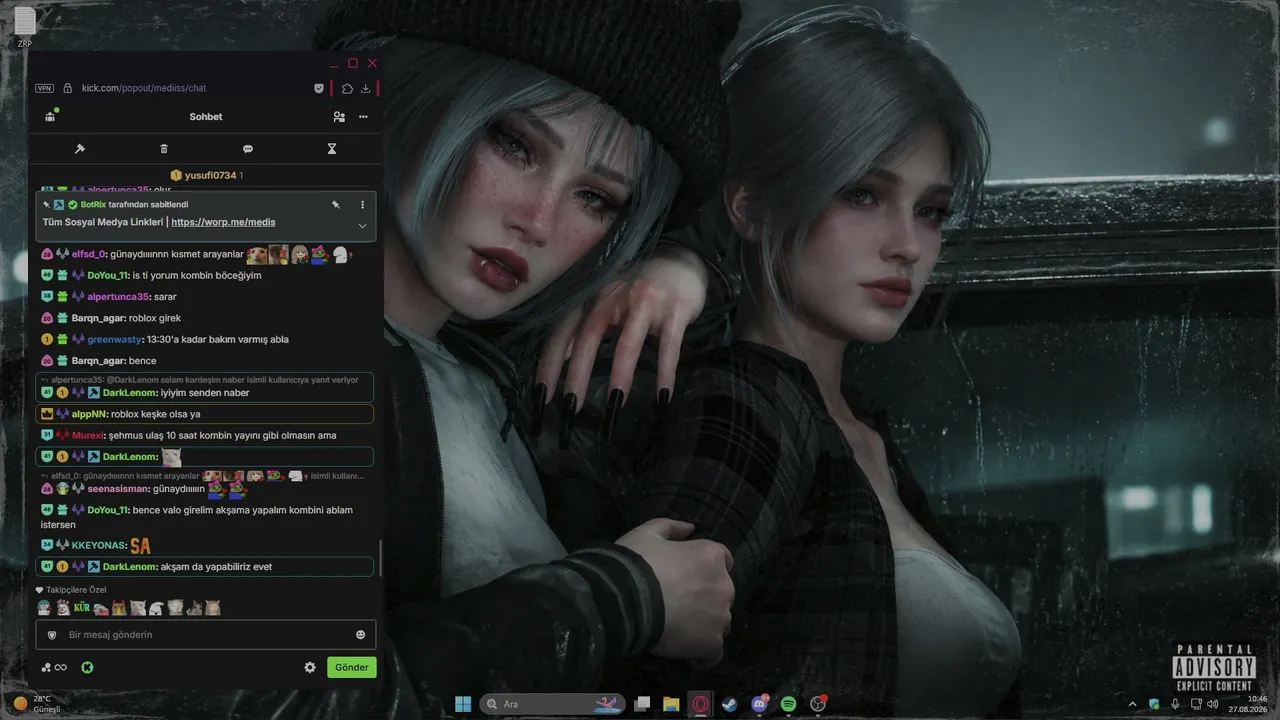Expand the system tray hidden icons chevron
The image size is (1280, 720).
(x=1133, y=704)
